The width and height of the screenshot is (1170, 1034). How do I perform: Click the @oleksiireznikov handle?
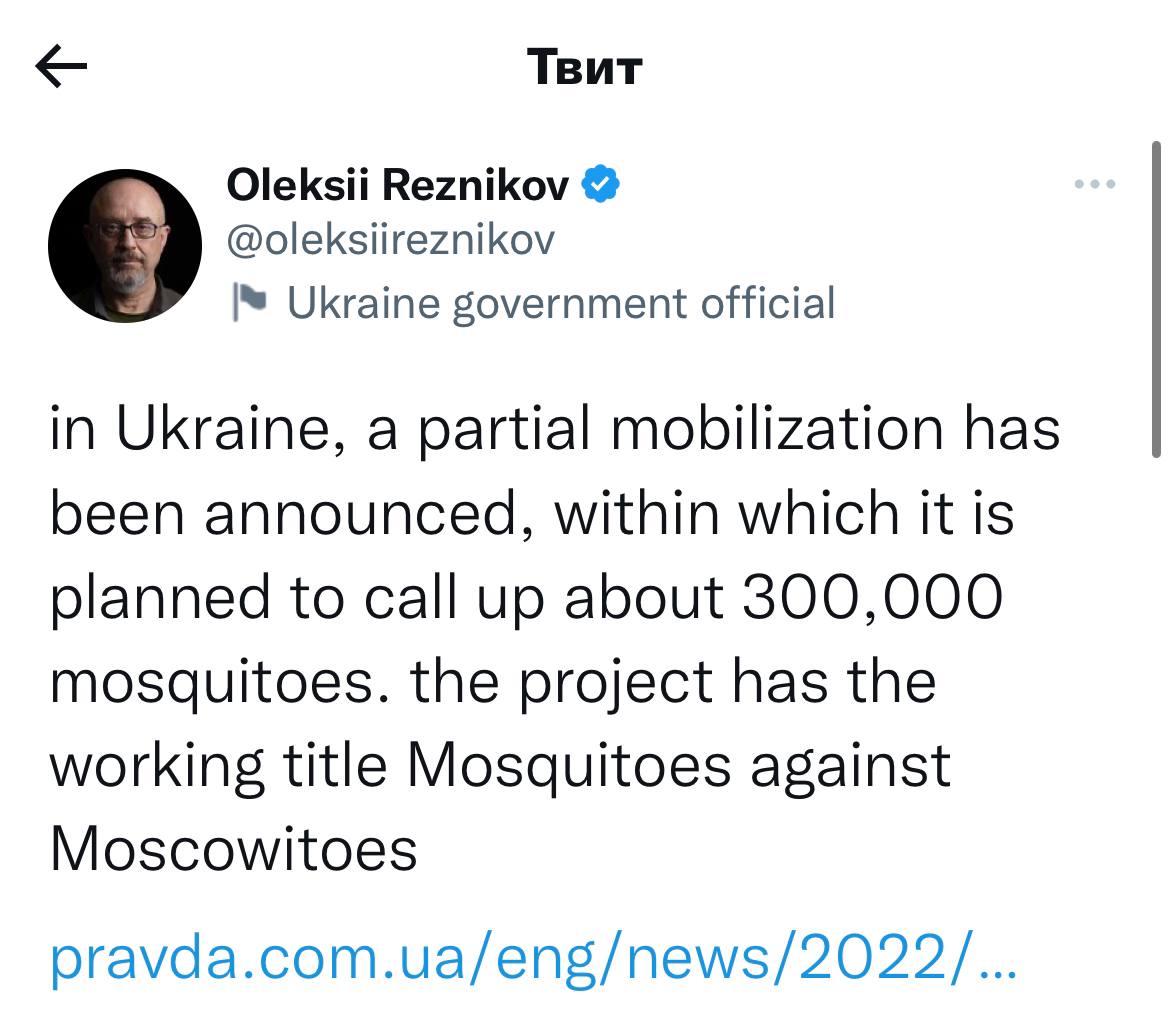[391, 240]
